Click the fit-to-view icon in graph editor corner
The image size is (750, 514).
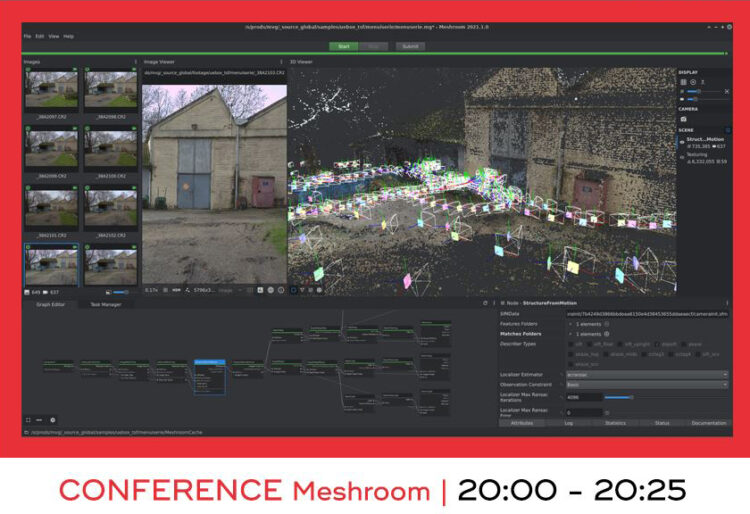tap(28, 420)
